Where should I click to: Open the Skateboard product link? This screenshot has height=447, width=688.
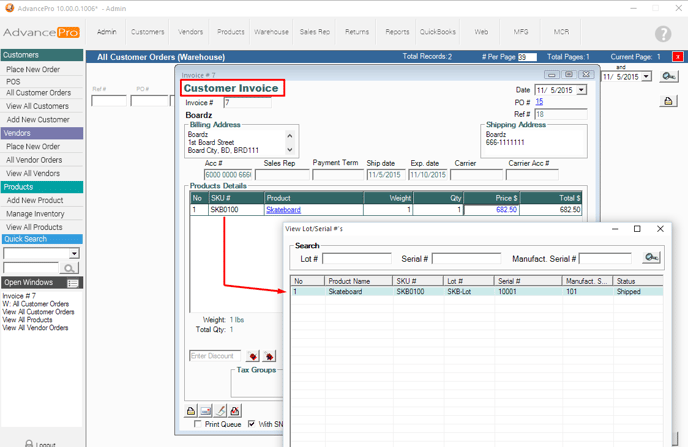283,210
